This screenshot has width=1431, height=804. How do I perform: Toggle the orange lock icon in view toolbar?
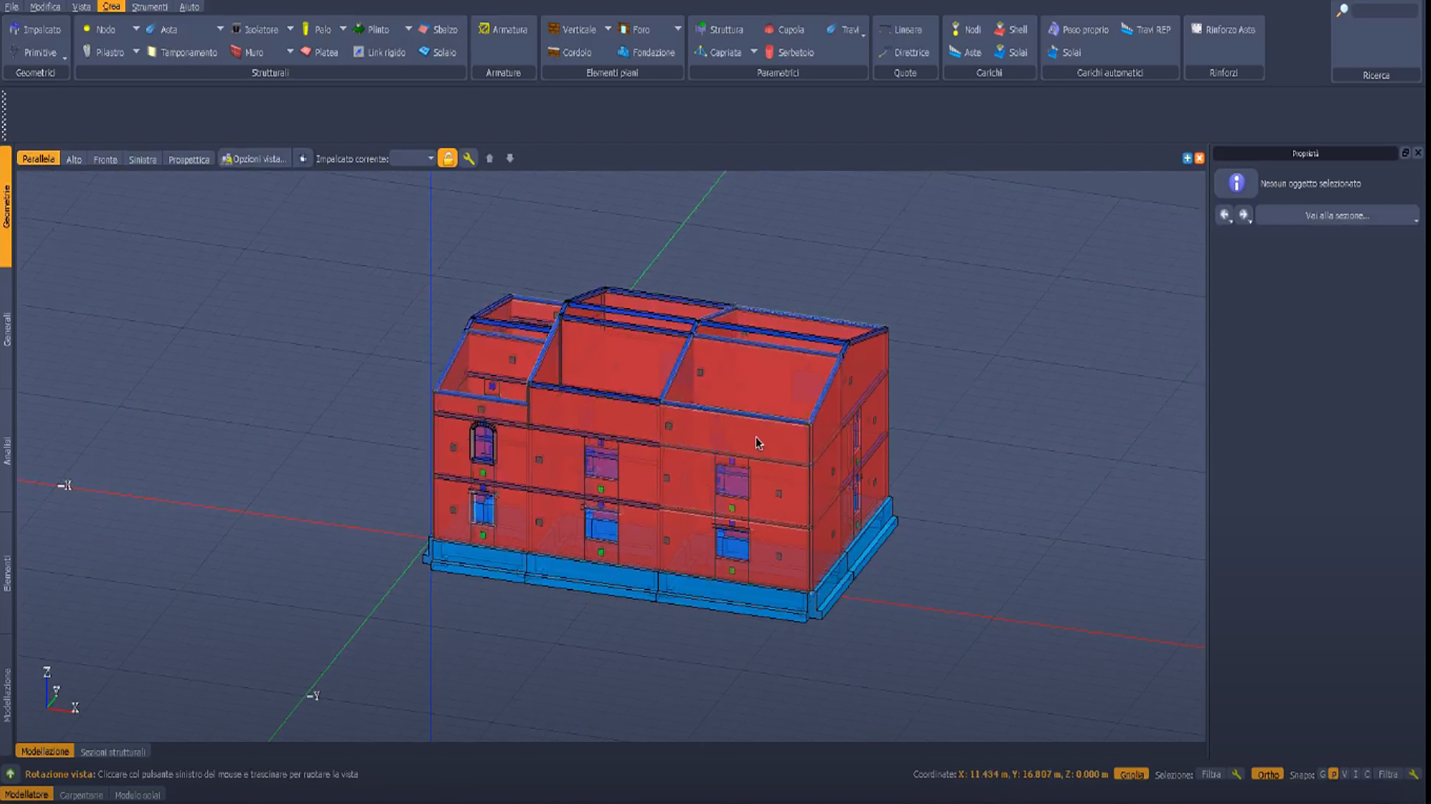tap(448, 158)
